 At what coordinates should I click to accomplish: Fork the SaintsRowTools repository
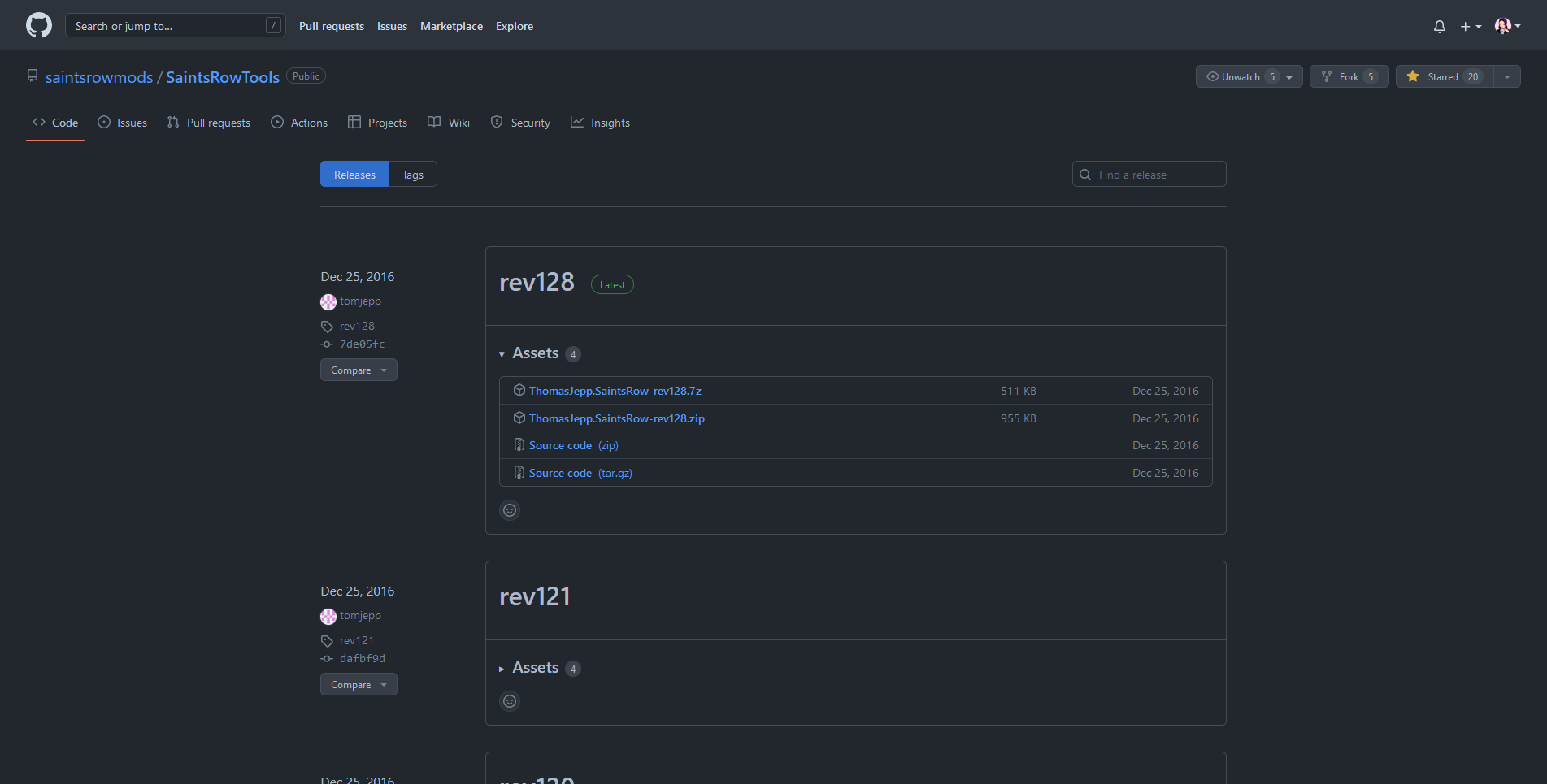(x=1349, y=76)
